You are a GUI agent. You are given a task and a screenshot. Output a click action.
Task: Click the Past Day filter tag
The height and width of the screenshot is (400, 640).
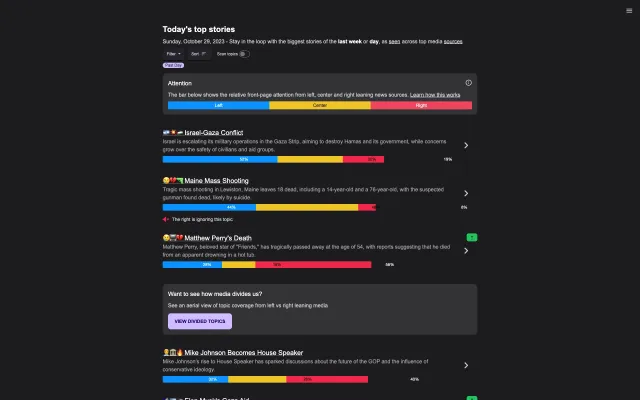173,64
